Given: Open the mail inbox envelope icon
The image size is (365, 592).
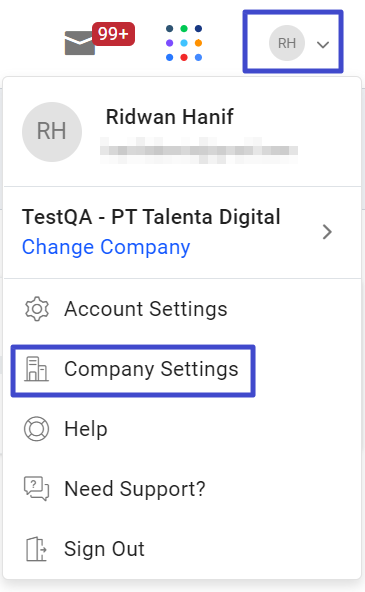Looking at the screenshot, I should [x=80, y=43].
